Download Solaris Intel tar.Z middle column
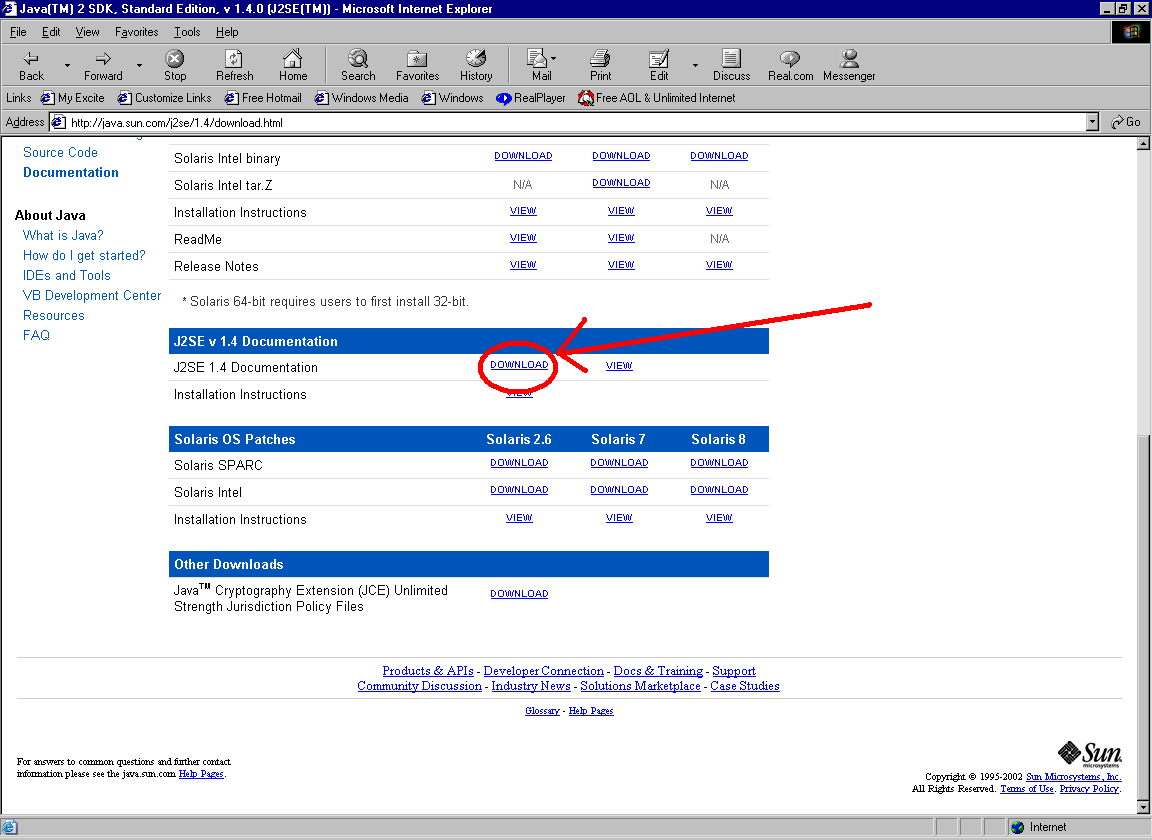Screen dimensions: 1152x840 [x=622, y=182]
